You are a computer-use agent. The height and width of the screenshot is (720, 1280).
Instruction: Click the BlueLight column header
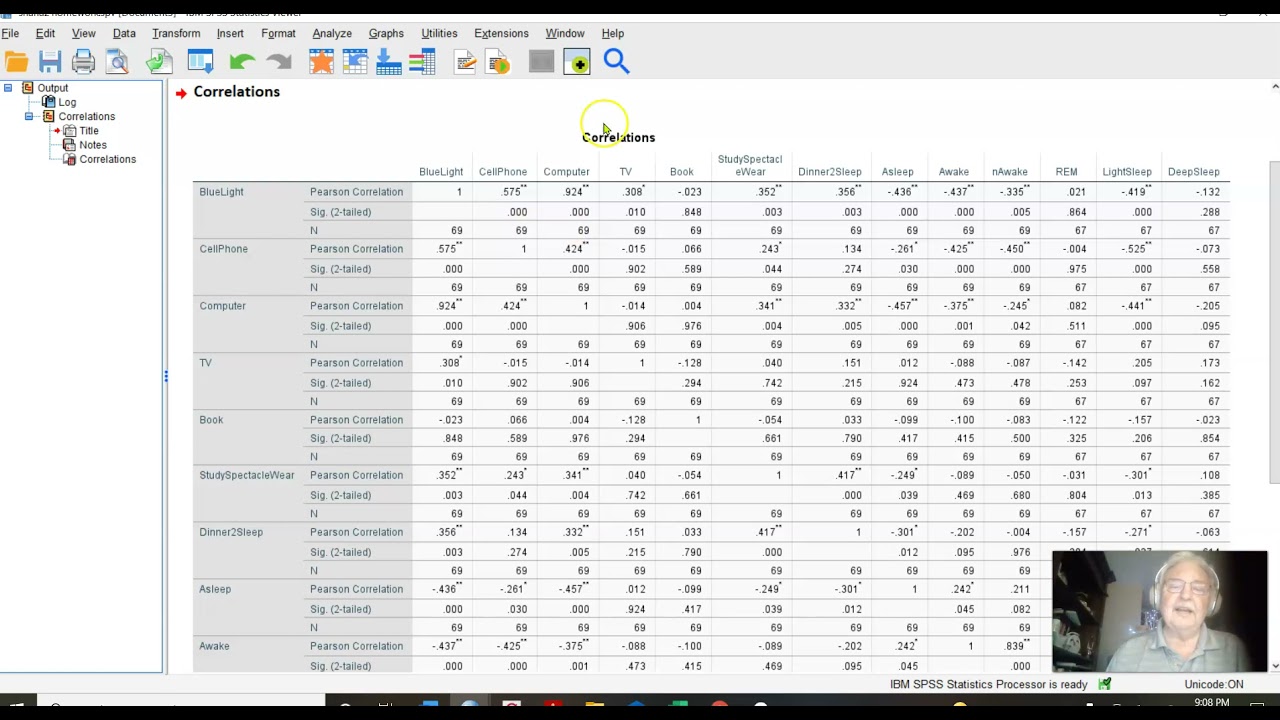(x=441, y=172)
